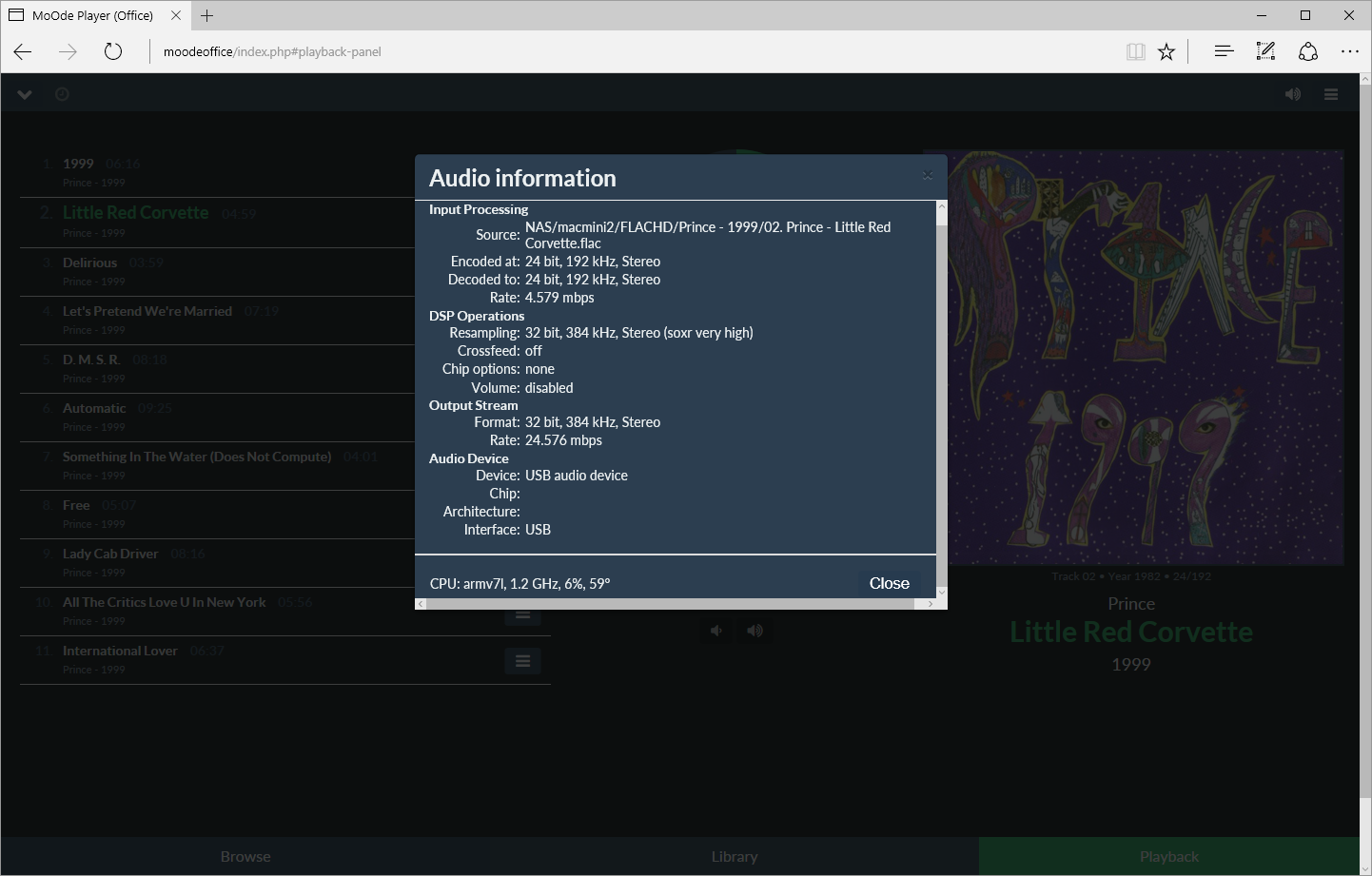Refresh the page with the reload icon

coord(113,51)
